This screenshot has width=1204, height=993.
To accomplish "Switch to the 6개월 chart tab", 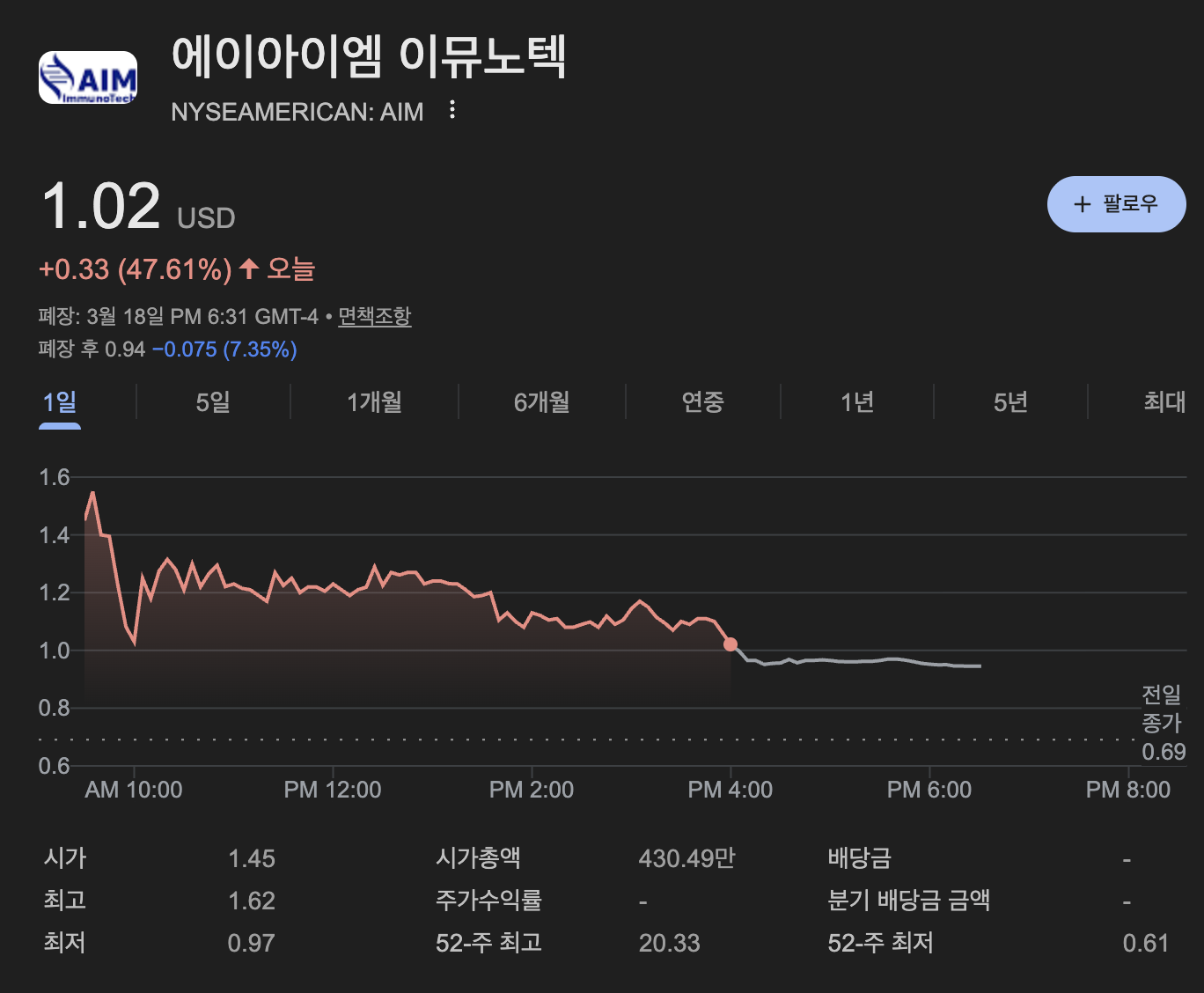I will (x=542, y=402).
